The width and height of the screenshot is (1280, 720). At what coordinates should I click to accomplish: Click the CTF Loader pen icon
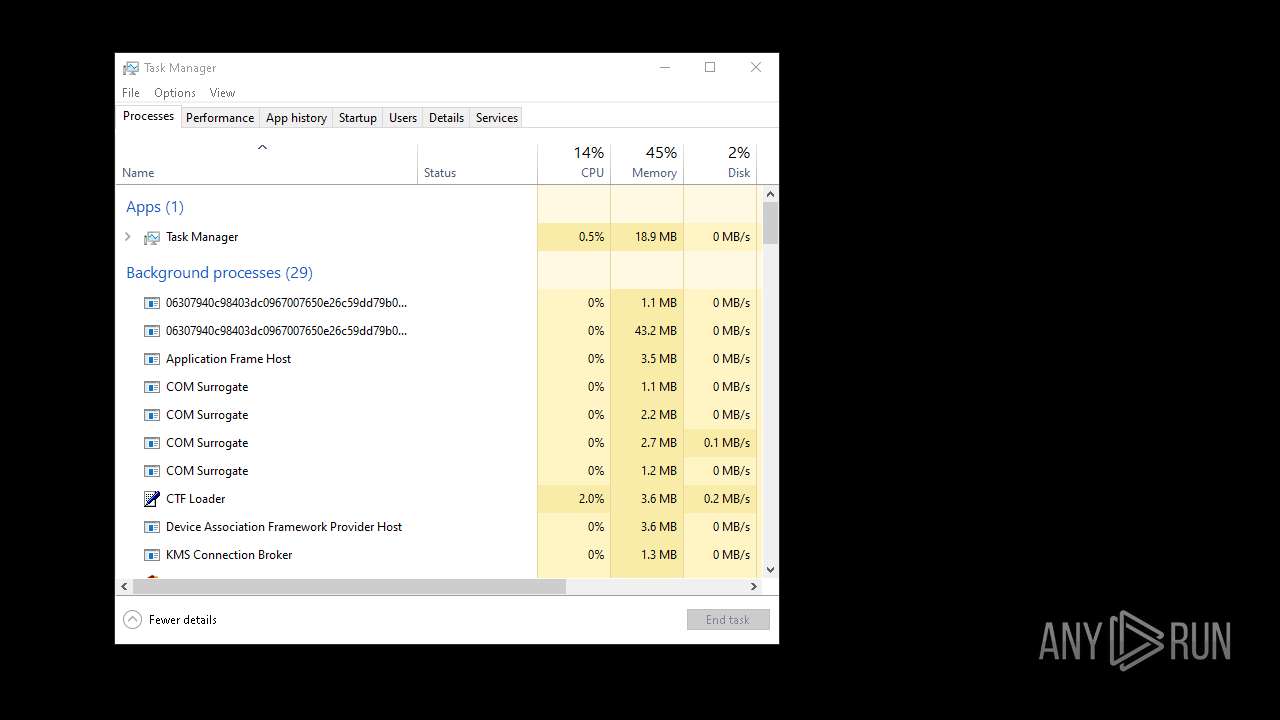click(x=152, y=499)
